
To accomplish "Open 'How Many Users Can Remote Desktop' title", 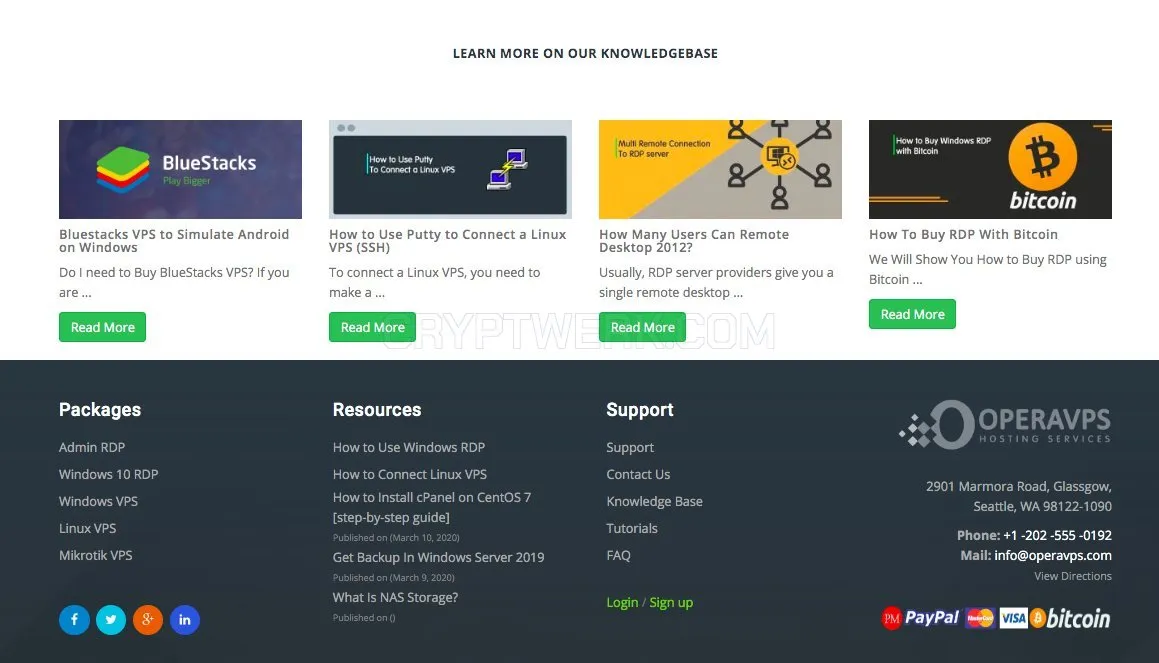I will 694,241.
